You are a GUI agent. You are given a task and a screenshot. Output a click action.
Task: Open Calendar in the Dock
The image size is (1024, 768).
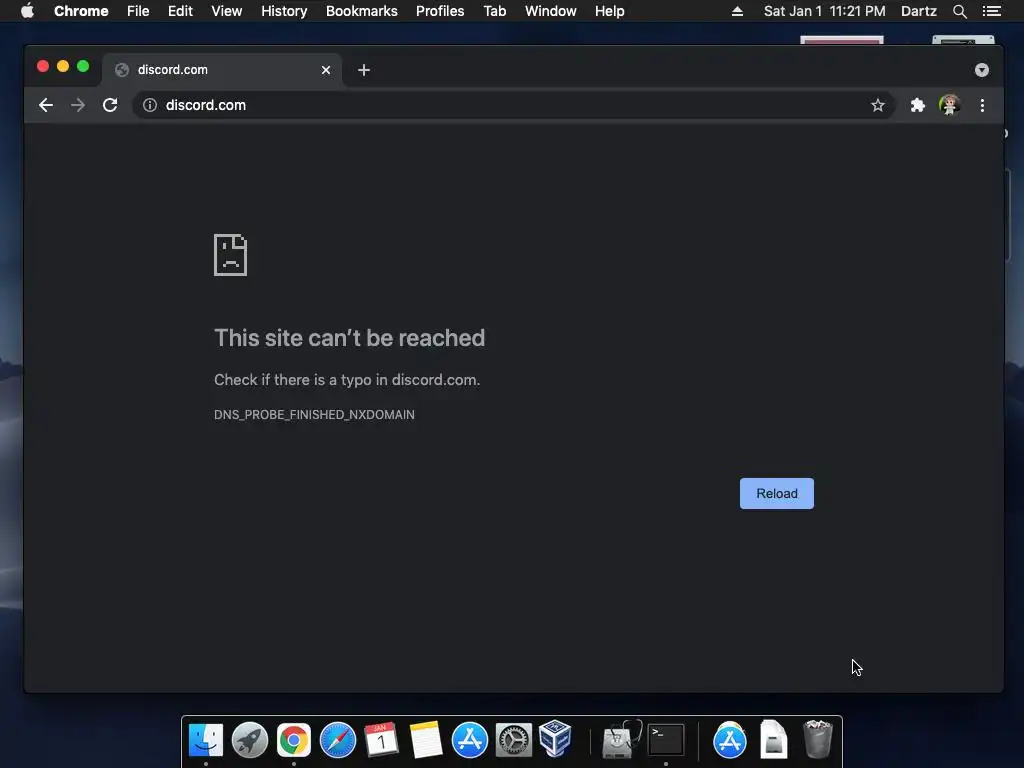pos(381,740)
